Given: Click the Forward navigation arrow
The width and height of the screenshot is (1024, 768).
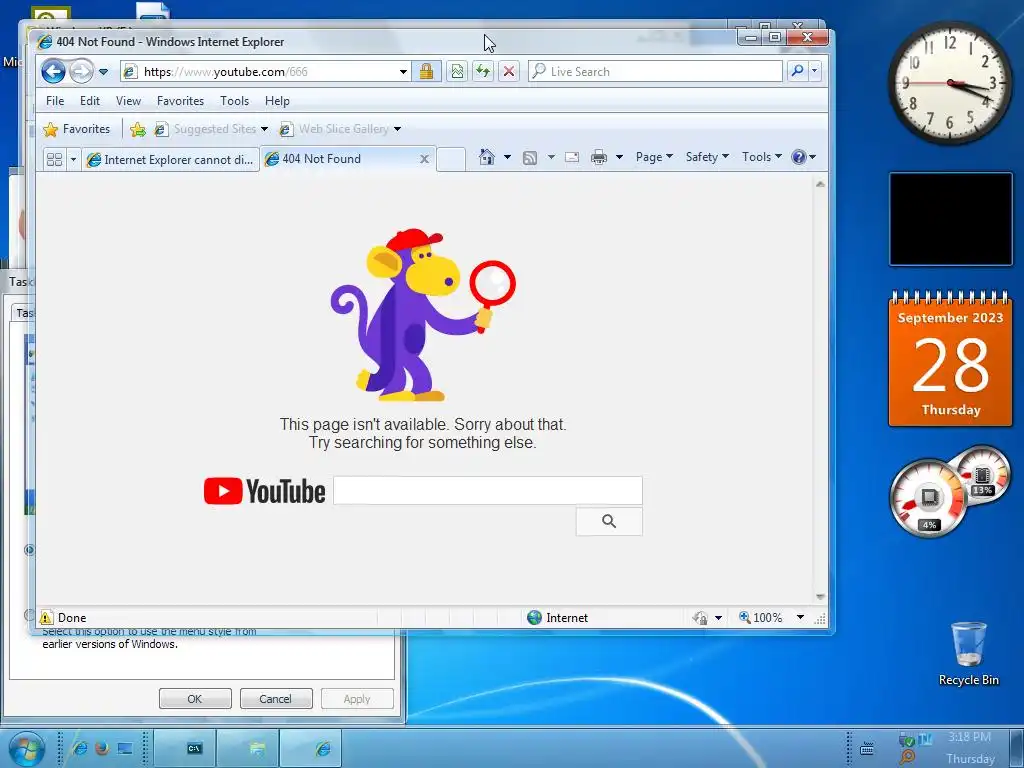Looking at the screenshot, I should pos(81,71).
